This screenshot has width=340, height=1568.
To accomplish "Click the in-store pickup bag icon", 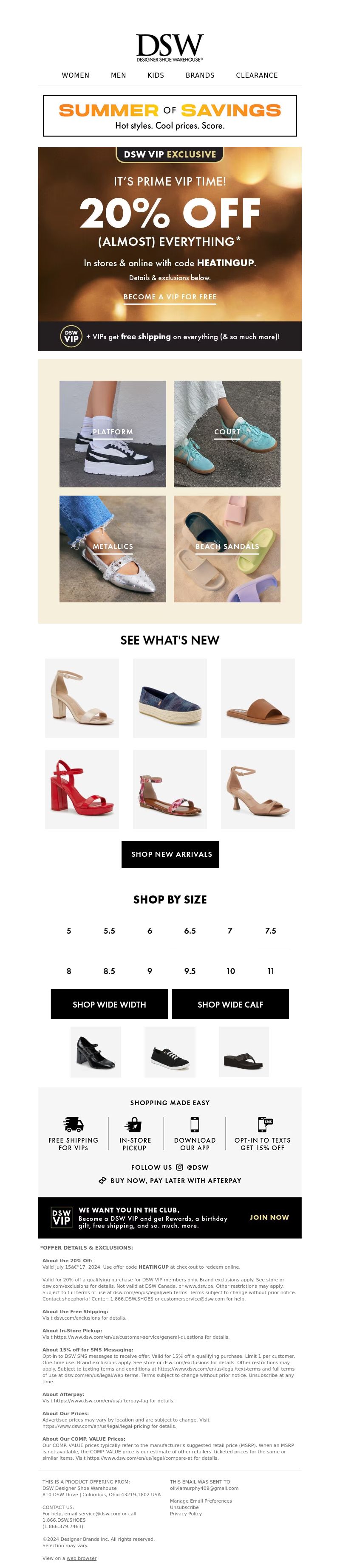I will (133, 1123).
